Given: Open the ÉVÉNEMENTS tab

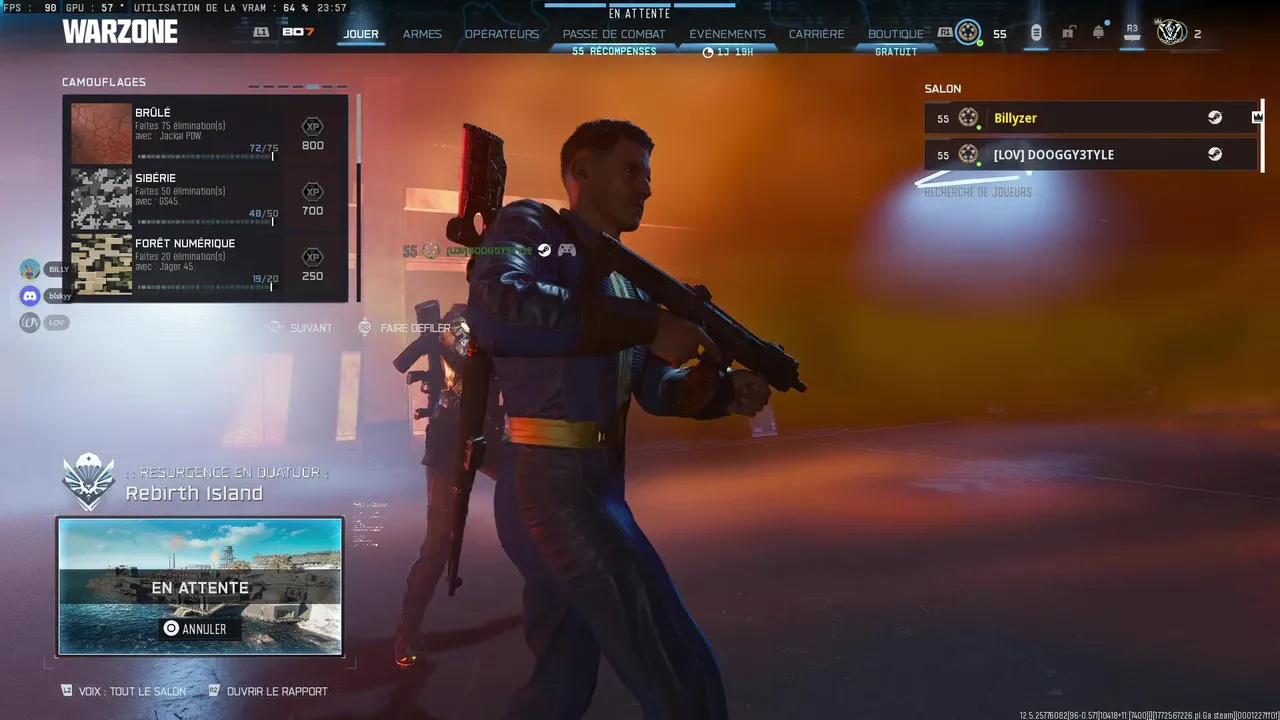Looking at the screenshot, I should pos(727,34).
